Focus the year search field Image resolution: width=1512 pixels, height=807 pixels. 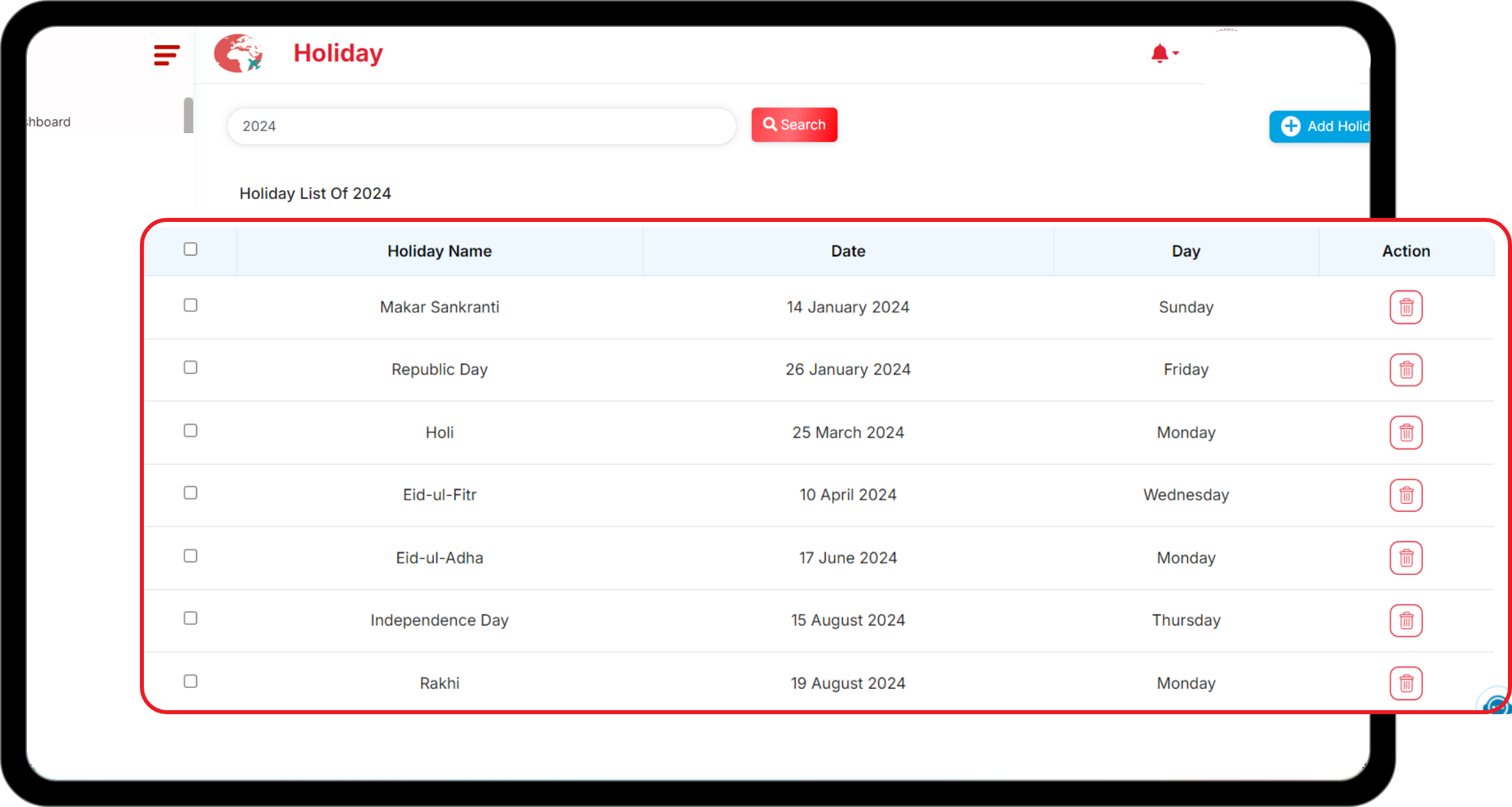tap(481, 126)
